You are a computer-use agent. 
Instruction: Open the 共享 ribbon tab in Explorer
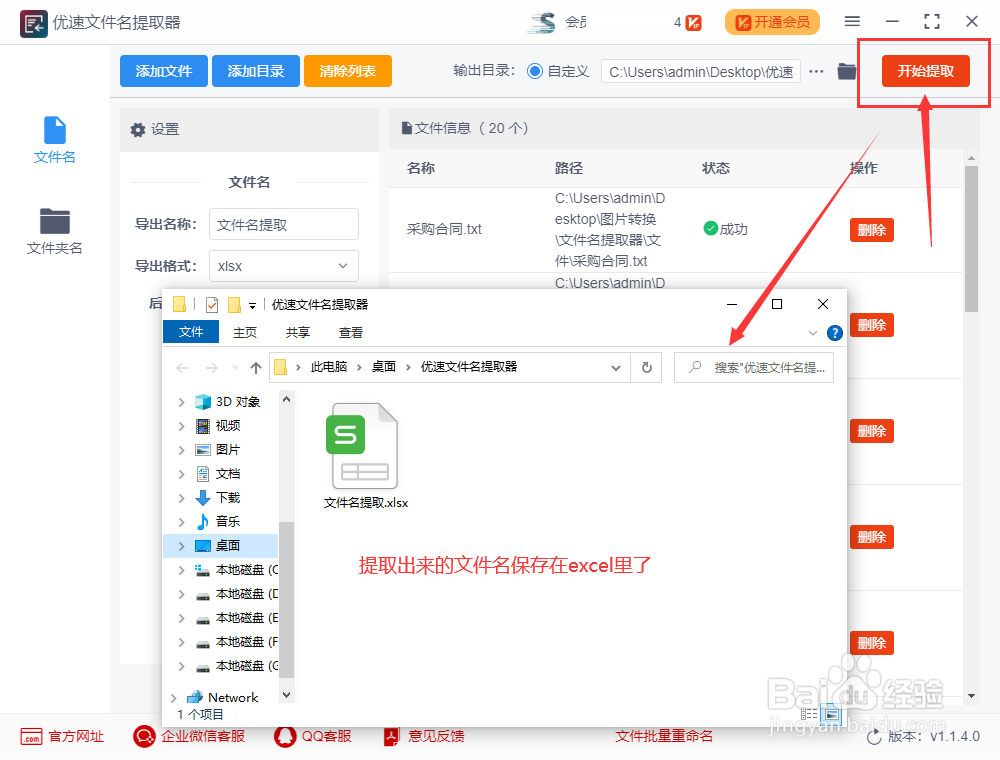tap(297, 332)
